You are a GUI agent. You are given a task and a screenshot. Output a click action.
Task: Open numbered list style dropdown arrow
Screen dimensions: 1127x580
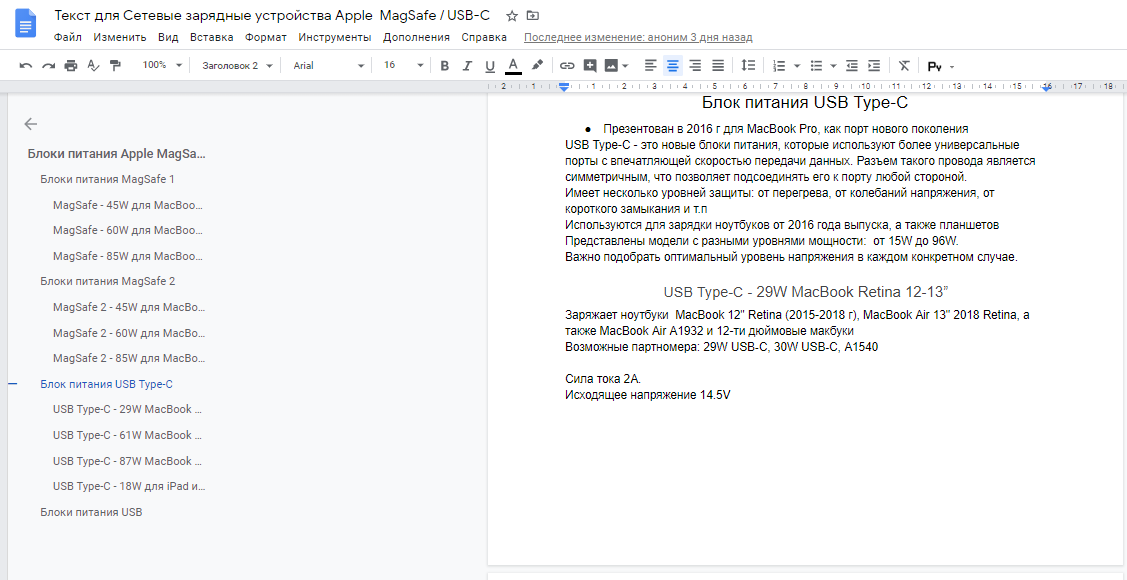coord(797,65)
